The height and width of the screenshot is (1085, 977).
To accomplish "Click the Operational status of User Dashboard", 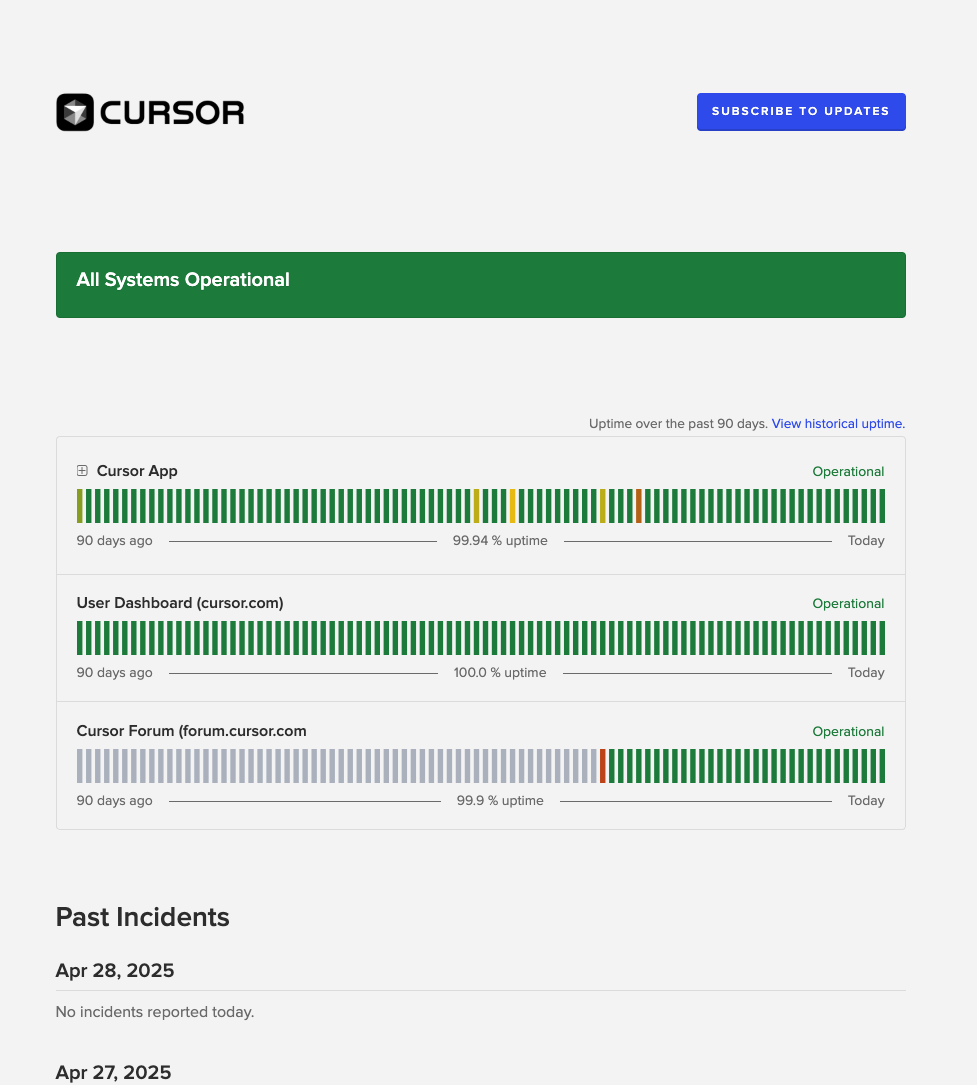I will [x=848, y=604].
